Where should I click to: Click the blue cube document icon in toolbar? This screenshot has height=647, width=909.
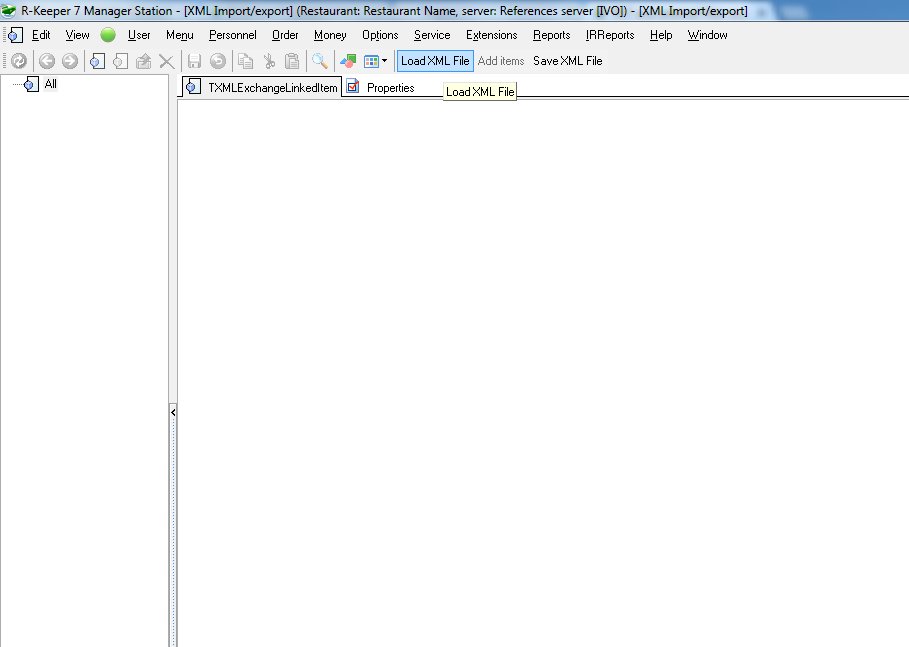97,61
